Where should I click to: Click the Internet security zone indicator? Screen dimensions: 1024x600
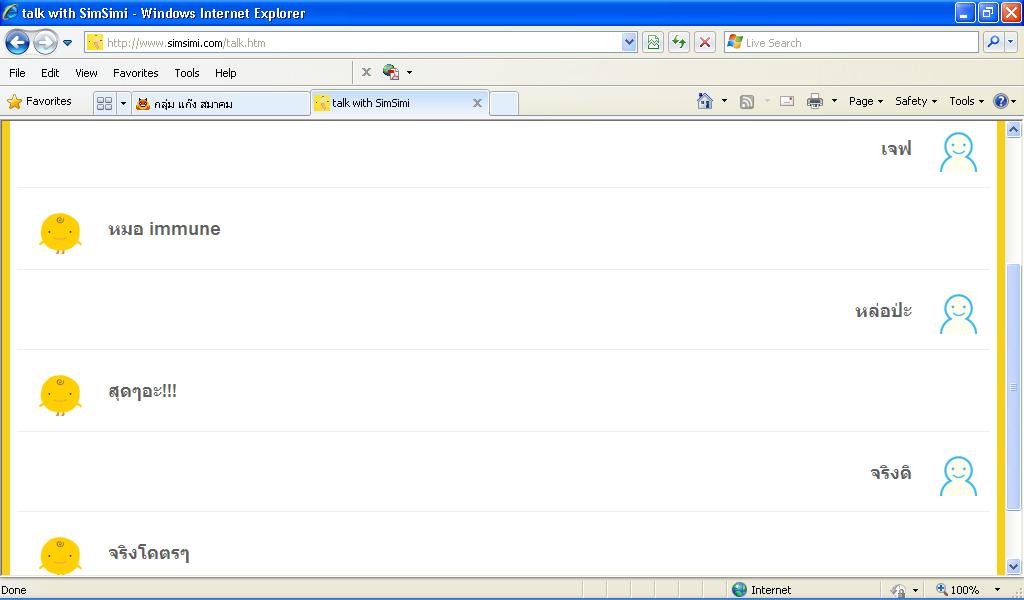pos(761,590)
